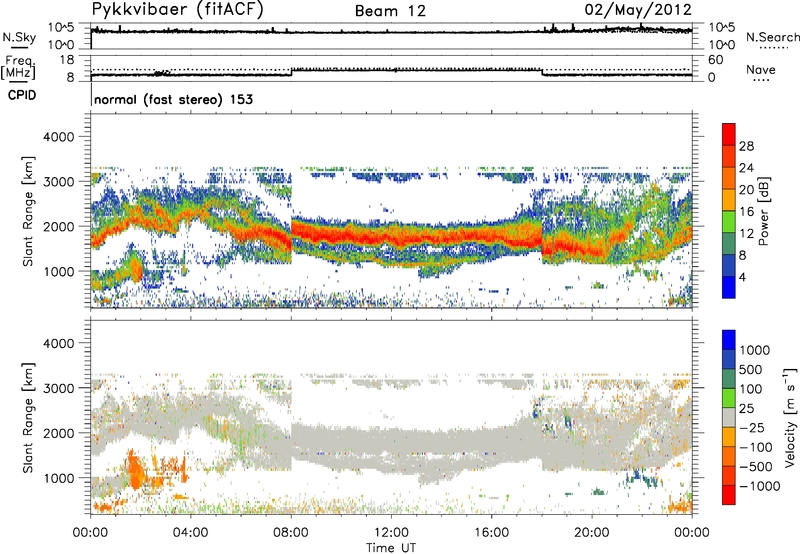The width and height of the screenshot is (800, 554).
Task: Click the "Time UT" axis title
Action: pos(391,547)
